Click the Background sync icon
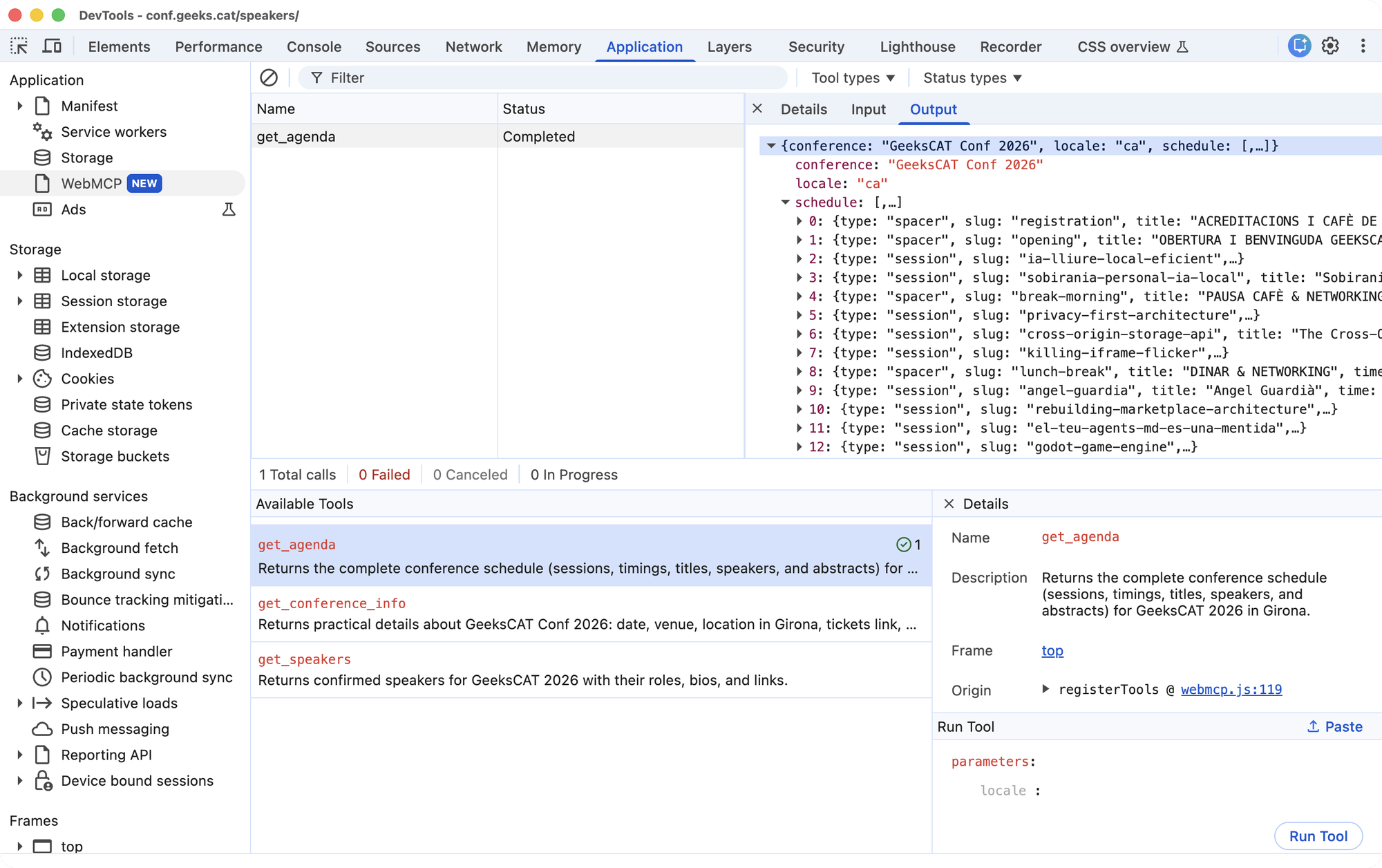This screenshot has height=868, width=1382. 43,574
